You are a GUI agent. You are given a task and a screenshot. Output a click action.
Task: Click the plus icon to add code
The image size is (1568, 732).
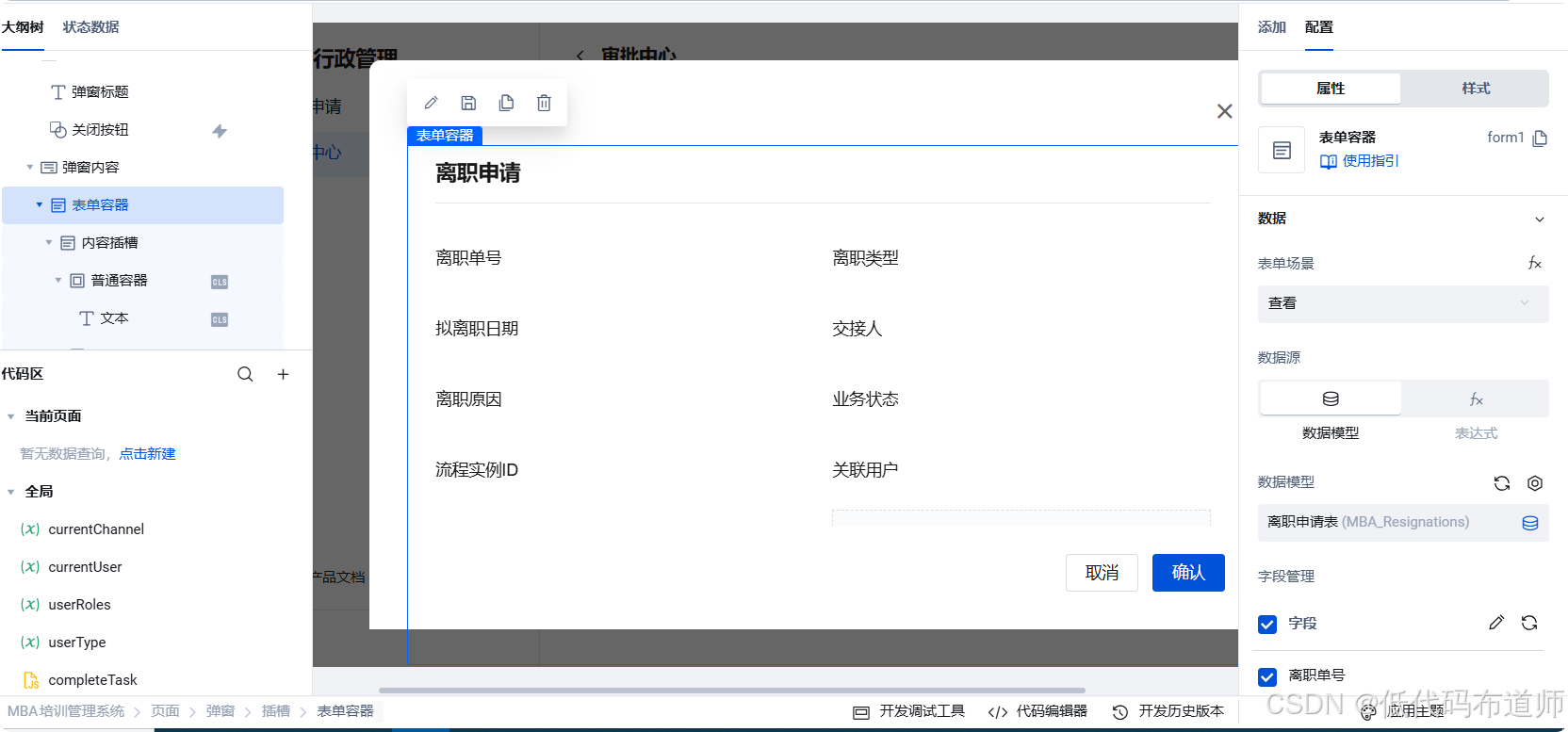pyautogui.click(x=283, y=374)
